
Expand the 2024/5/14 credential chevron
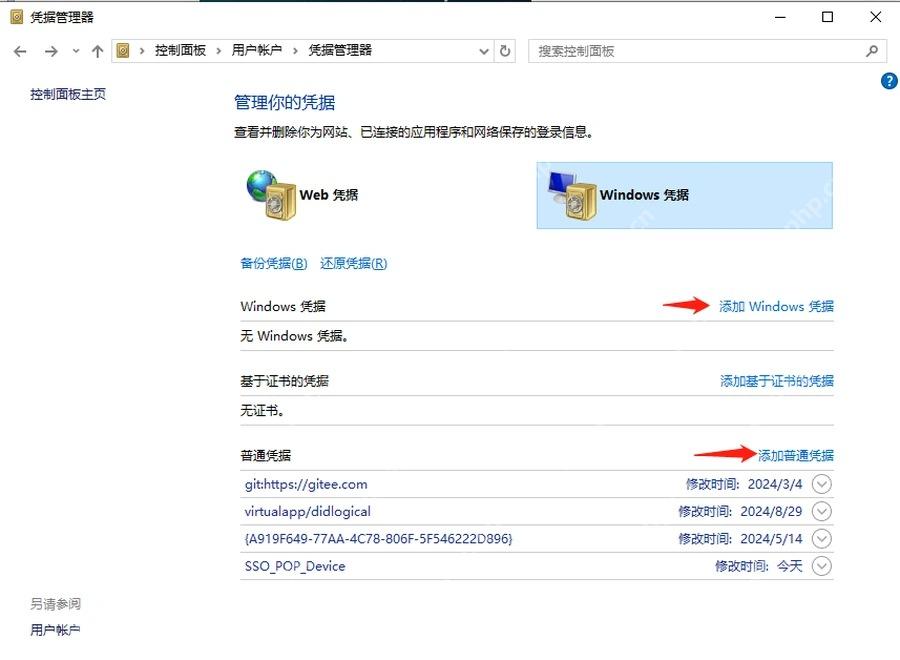pyautogui.click(x=821, y=539)
